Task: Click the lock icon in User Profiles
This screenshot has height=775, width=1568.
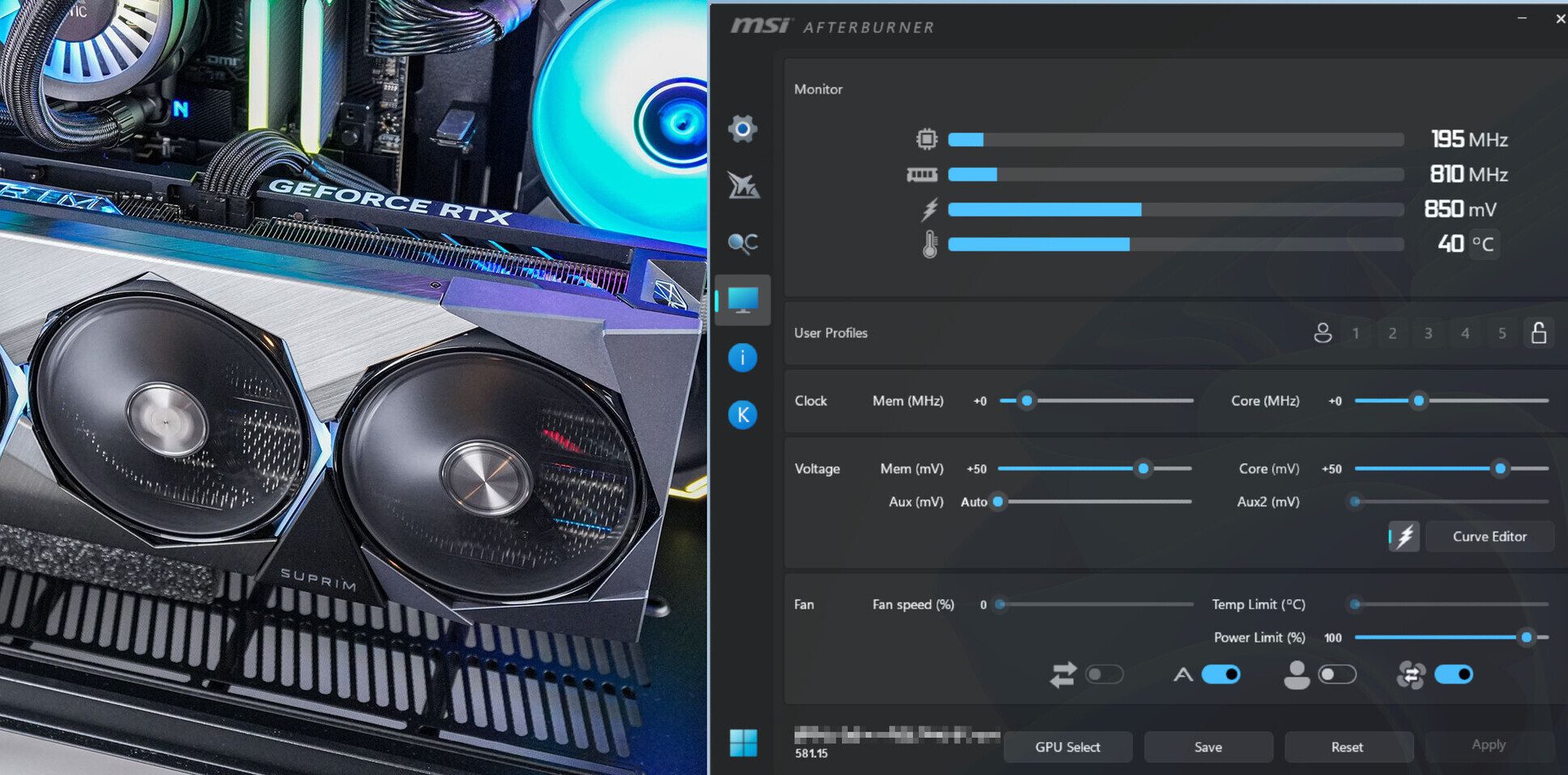Action: pyautogui.click(x=1538, y=333)
